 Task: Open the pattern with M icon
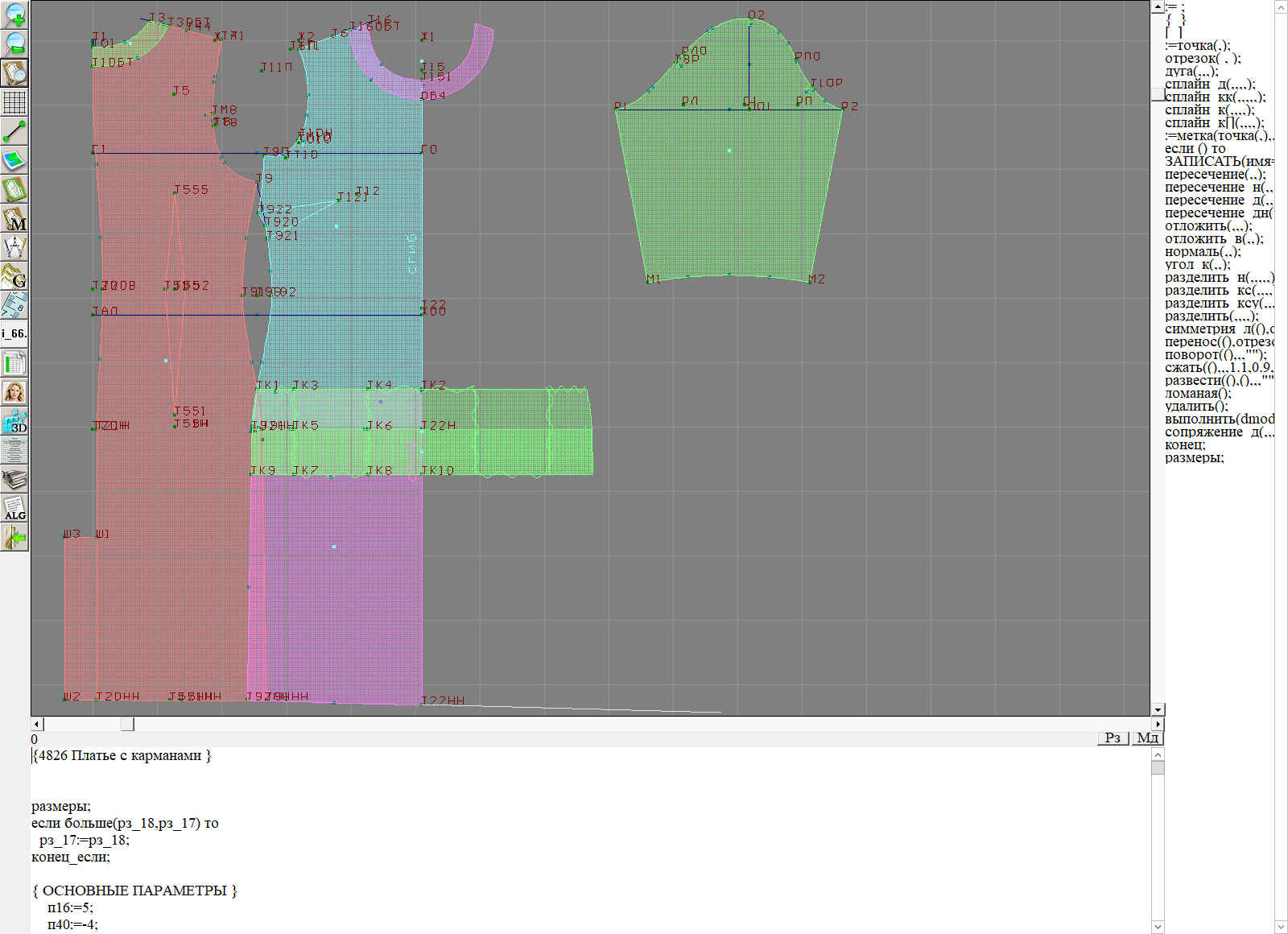[x=14, y=218]
